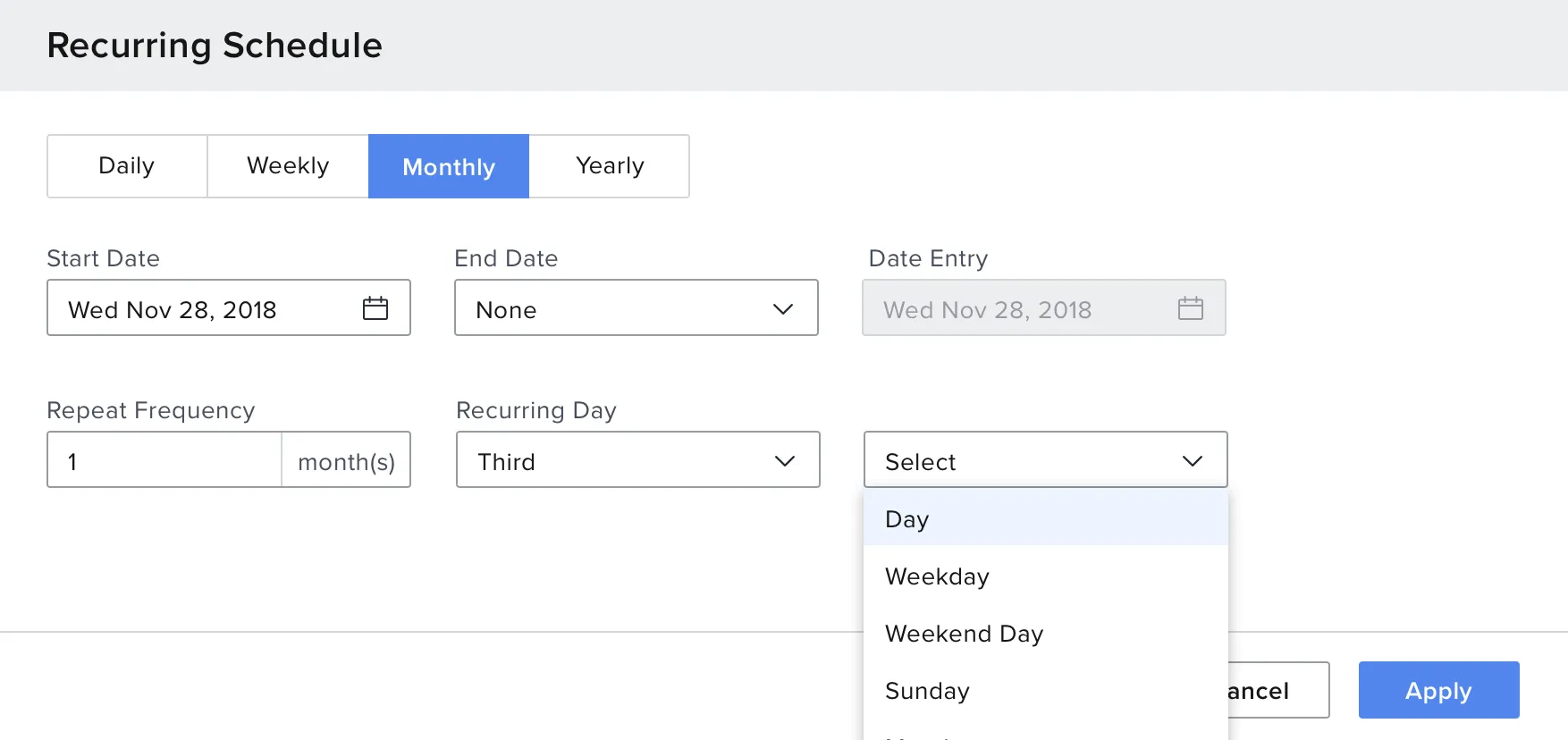Click the 'month(s)' unit label

tap(346, 461)
